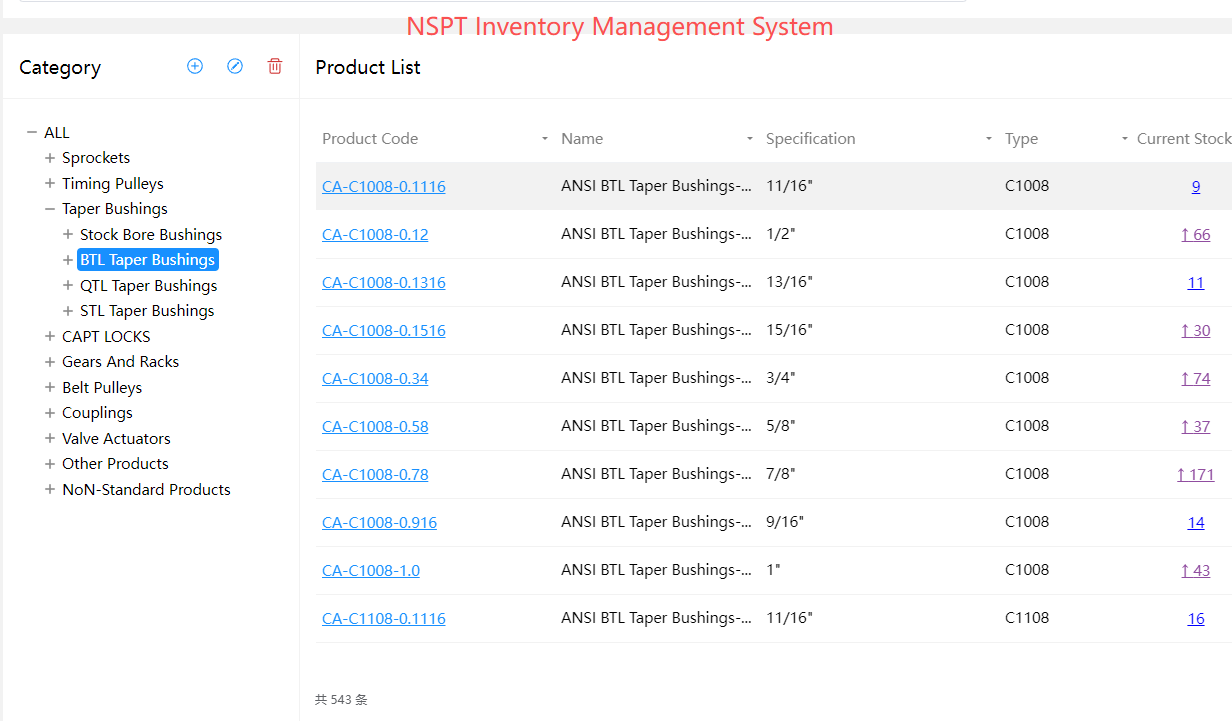Image resolution: width=1232 pixels, height=721 pixels.
Task: Select NoN-Standard Products category
Action: click(x=146, y=489)
